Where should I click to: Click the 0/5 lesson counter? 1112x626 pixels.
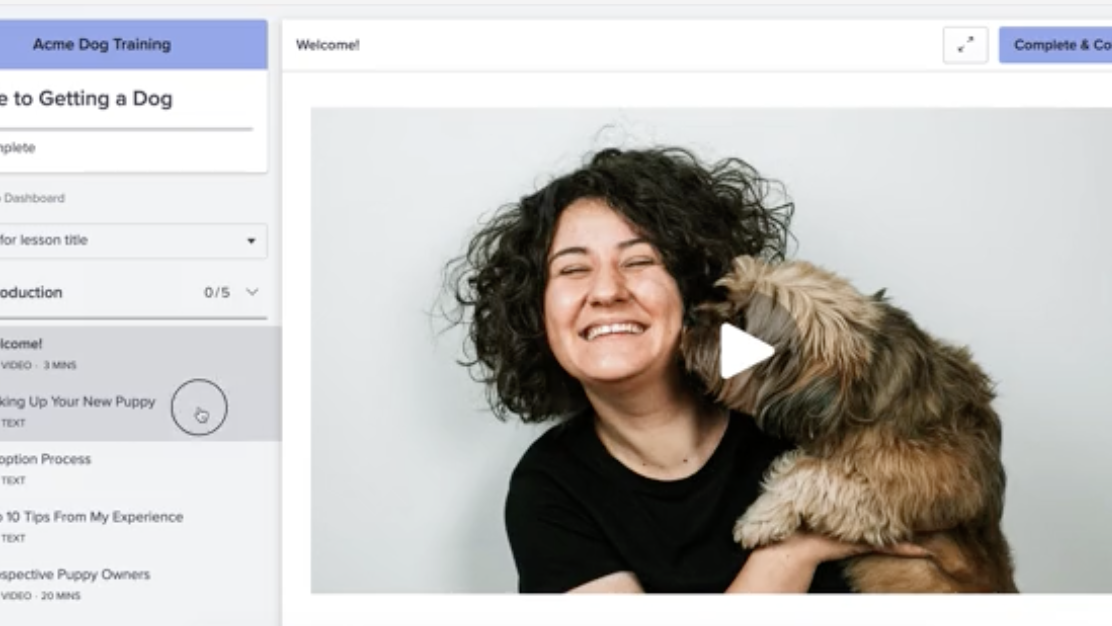217,292
